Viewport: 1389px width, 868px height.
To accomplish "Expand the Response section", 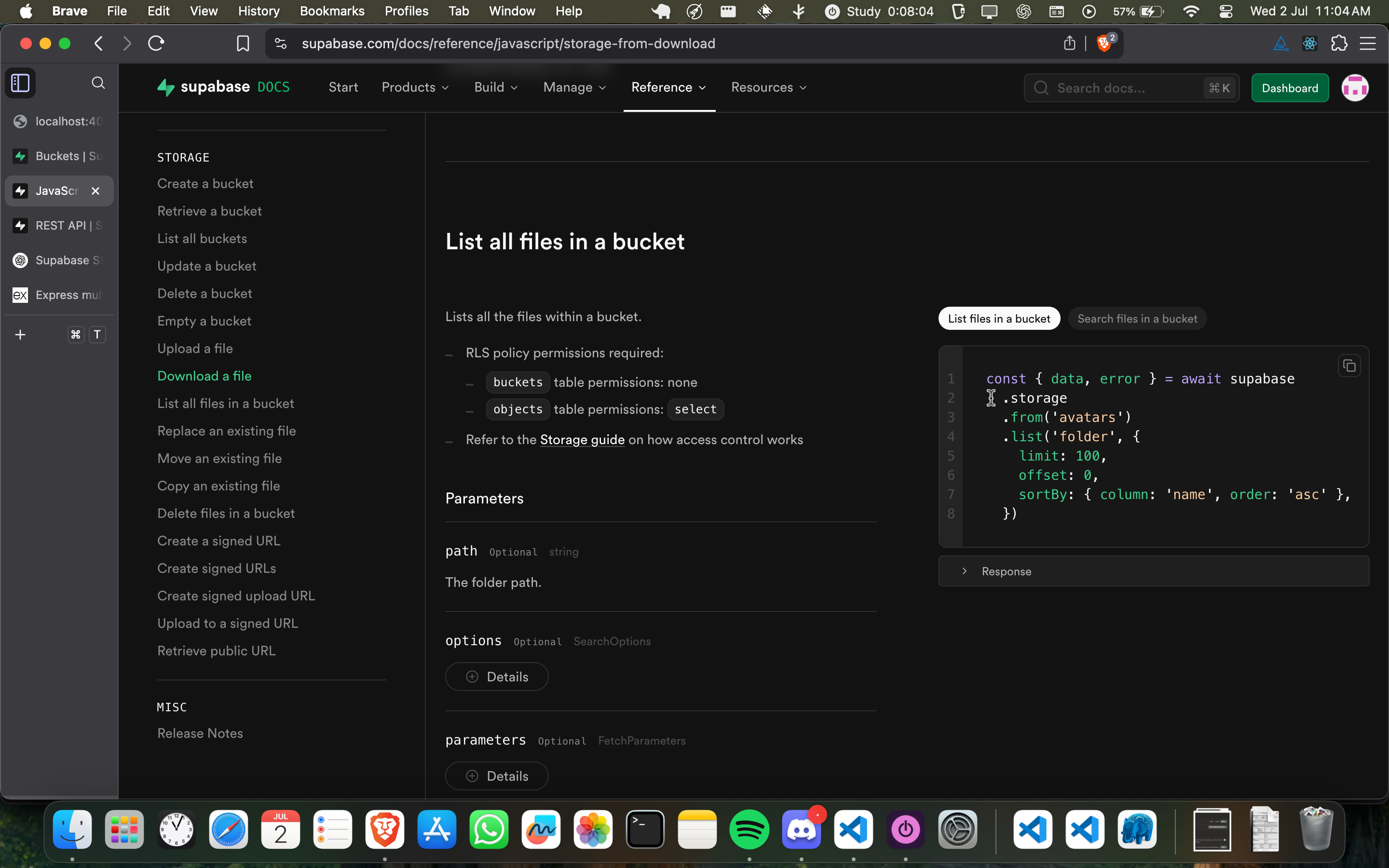I will tap(1006, 571).
